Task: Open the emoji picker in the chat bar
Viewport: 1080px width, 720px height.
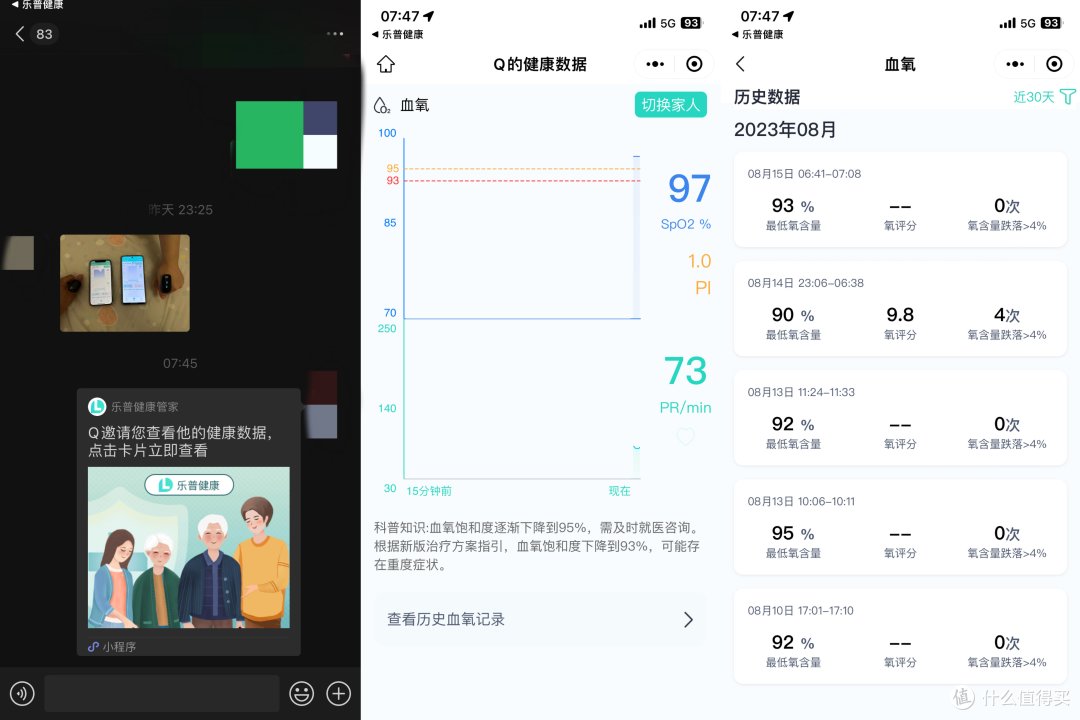Action: click(302, 693)
